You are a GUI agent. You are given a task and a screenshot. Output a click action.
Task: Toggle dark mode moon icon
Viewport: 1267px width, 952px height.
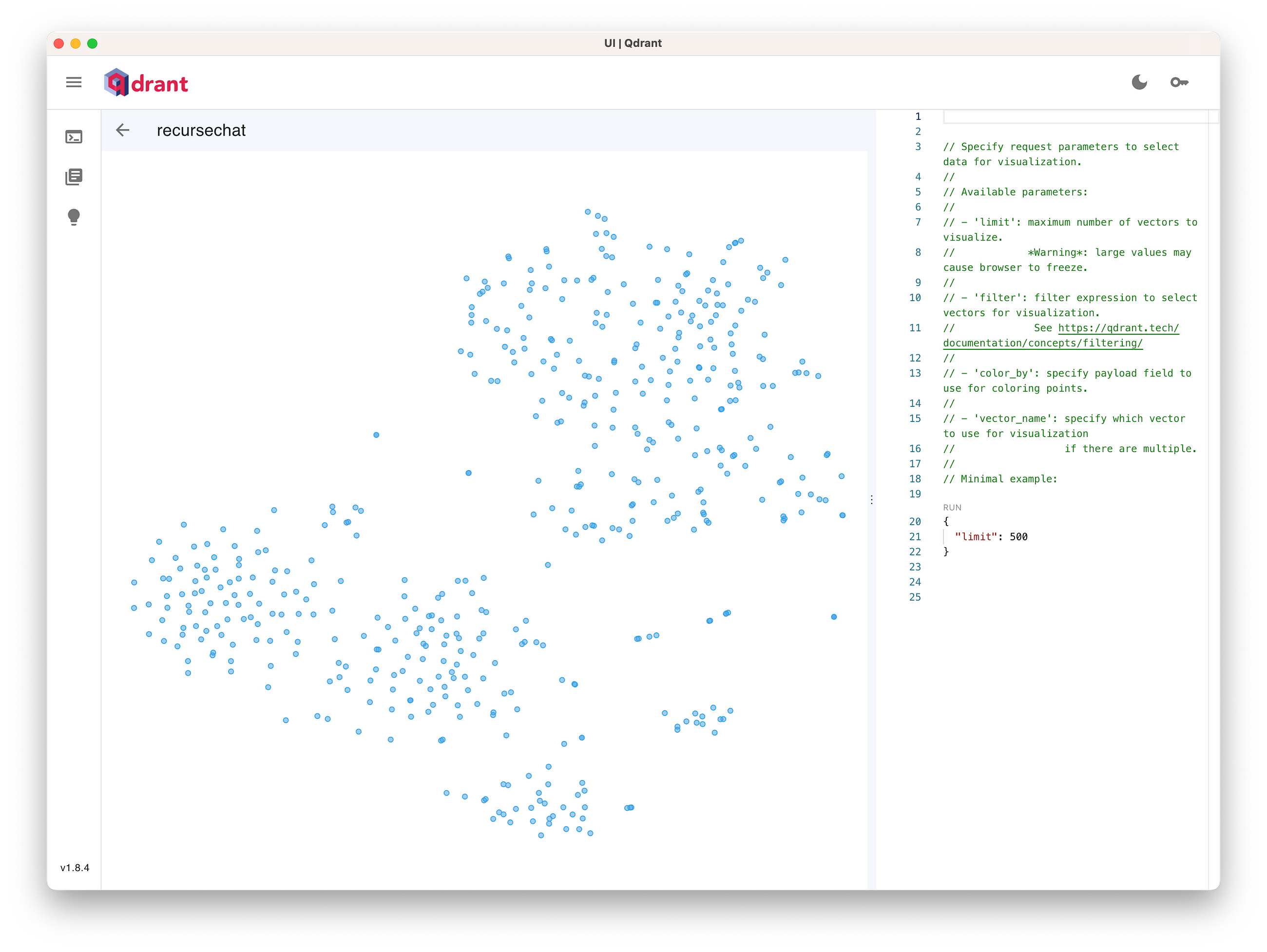coord(1139,82)
